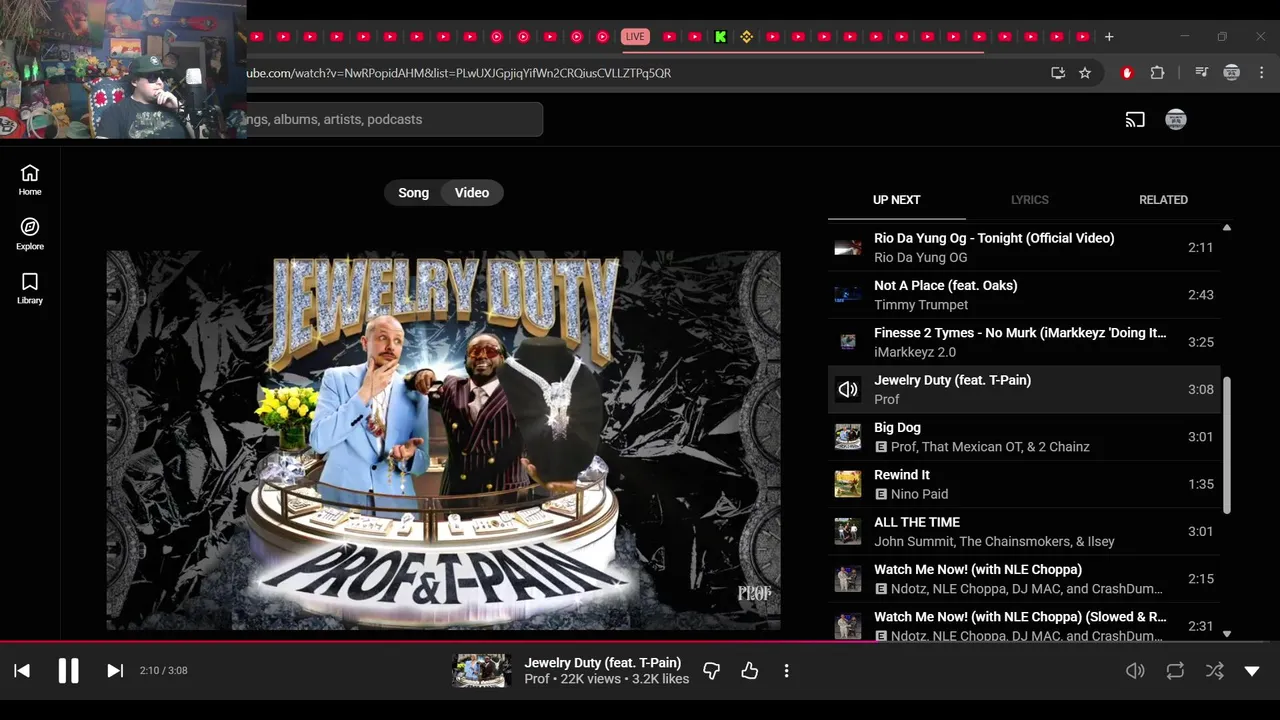Play ALL THE TIME from queue
The image size is (1280, 720).
click(x=1024, y=531)
